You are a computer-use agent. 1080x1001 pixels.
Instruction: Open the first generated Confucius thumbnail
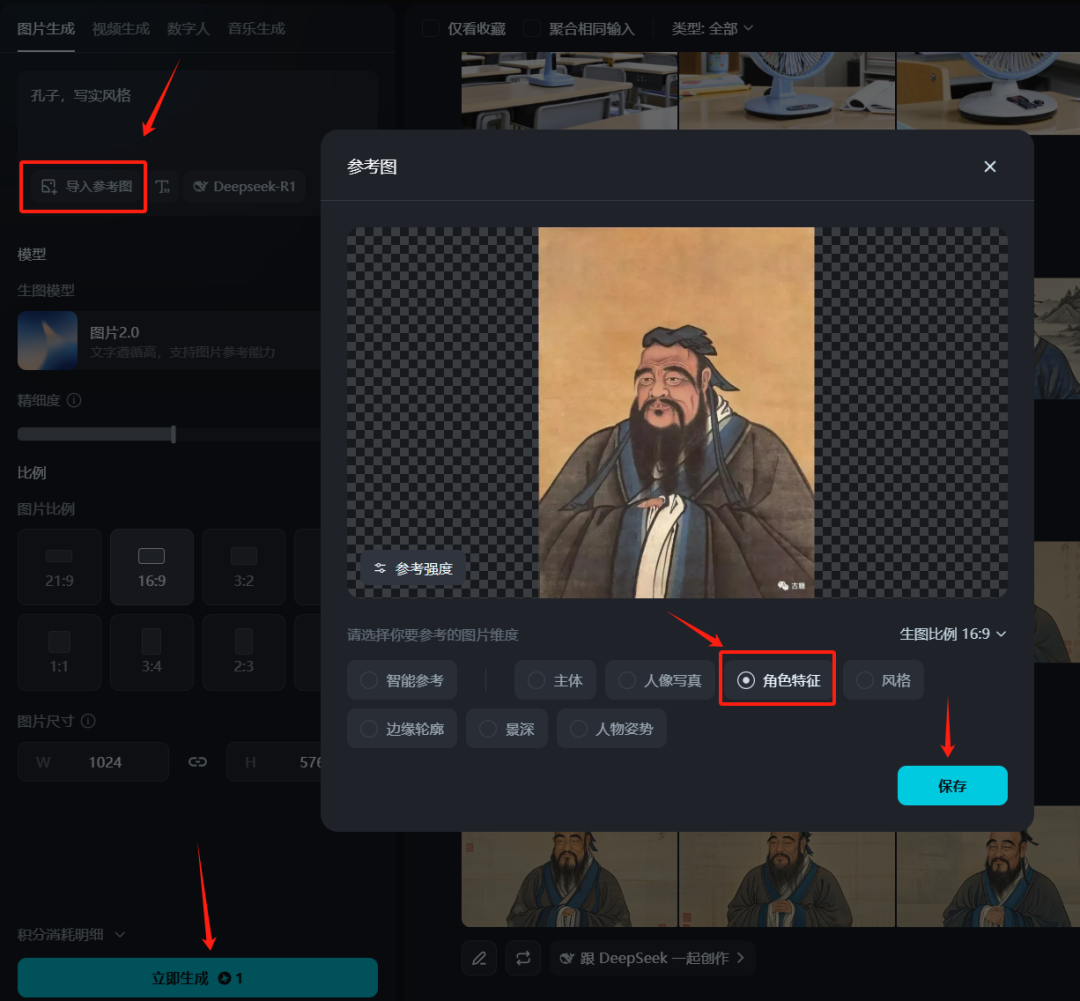click(570, 879)
